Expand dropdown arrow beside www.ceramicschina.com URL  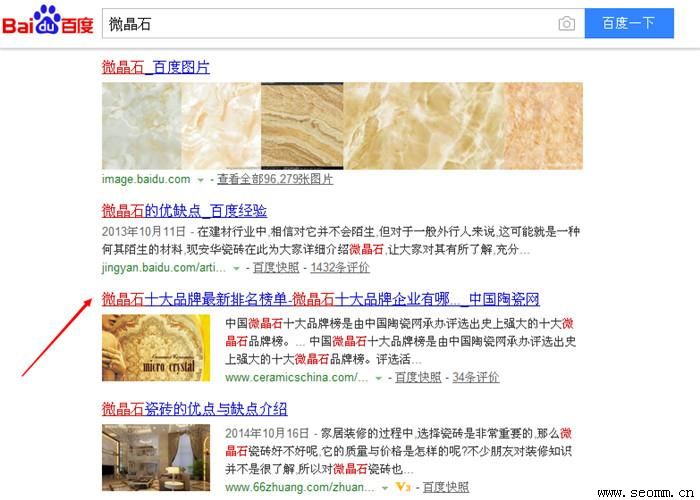(x=379, y=378)
